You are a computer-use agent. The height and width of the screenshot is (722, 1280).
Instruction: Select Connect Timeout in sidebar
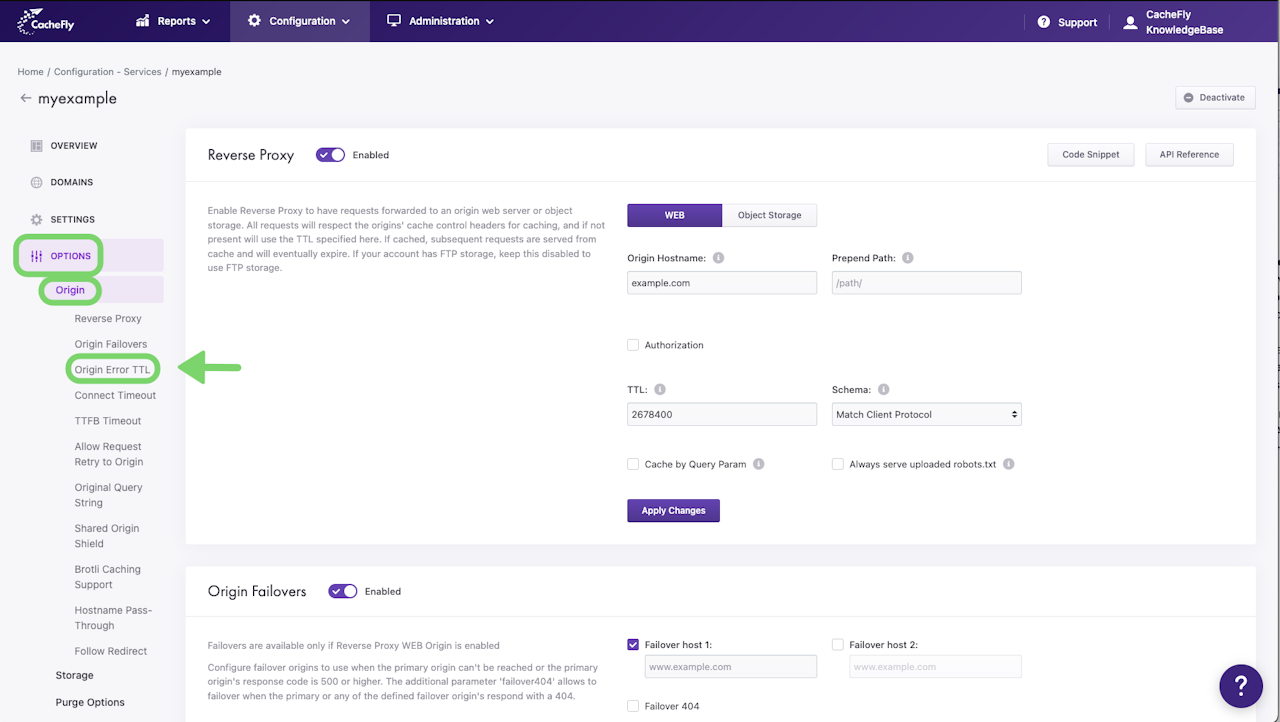(x=115, y=395)
